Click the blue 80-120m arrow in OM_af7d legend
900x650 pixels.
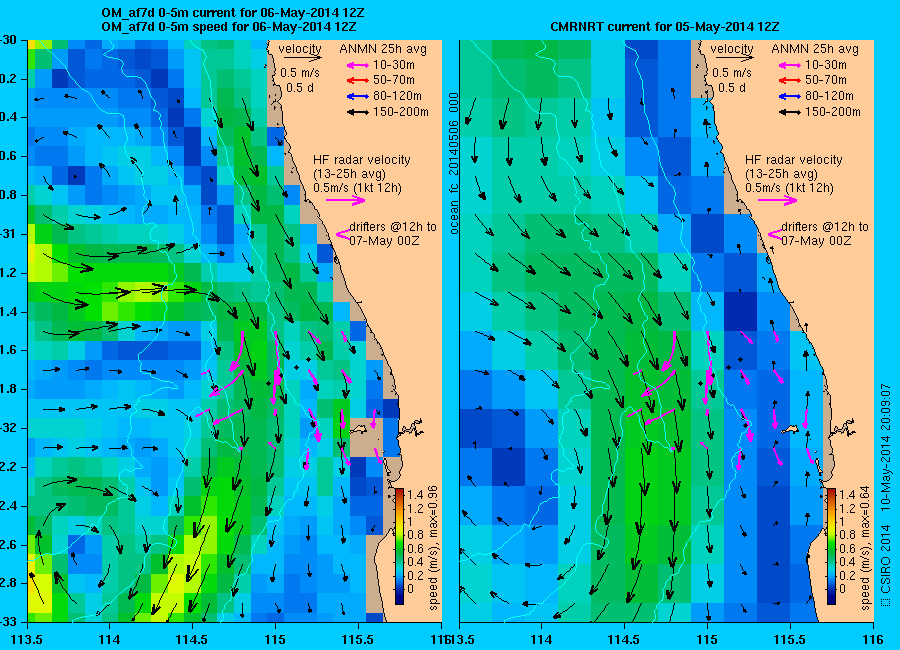tap(358, 96)
